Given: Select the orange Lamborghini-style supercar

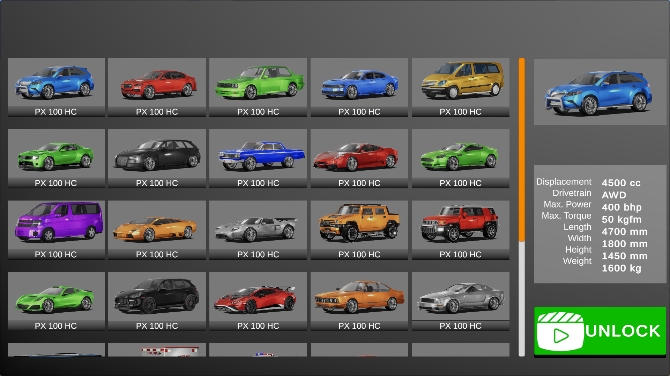Looking at the screenshot, I should (x=157, y=230).
